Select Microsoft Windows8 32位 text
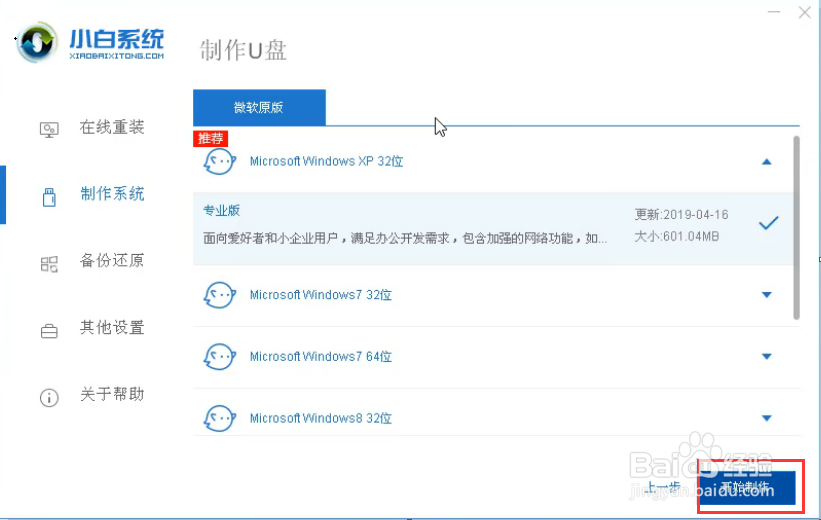Viewport: 821px width, 520px height. coord(320,418)
